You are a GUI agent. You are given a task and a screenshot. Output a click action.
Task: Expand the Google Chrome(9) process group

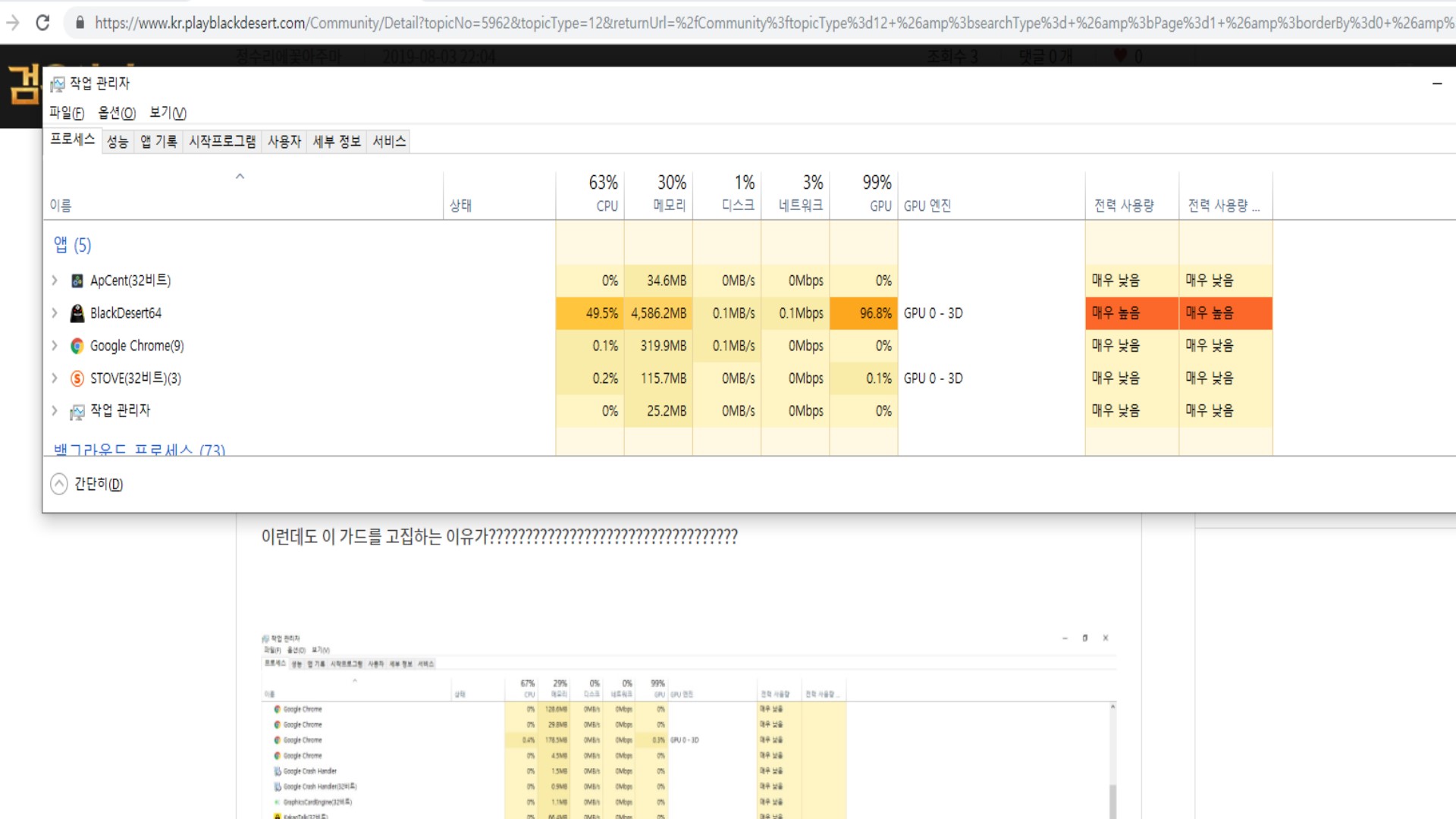point(55,346)
